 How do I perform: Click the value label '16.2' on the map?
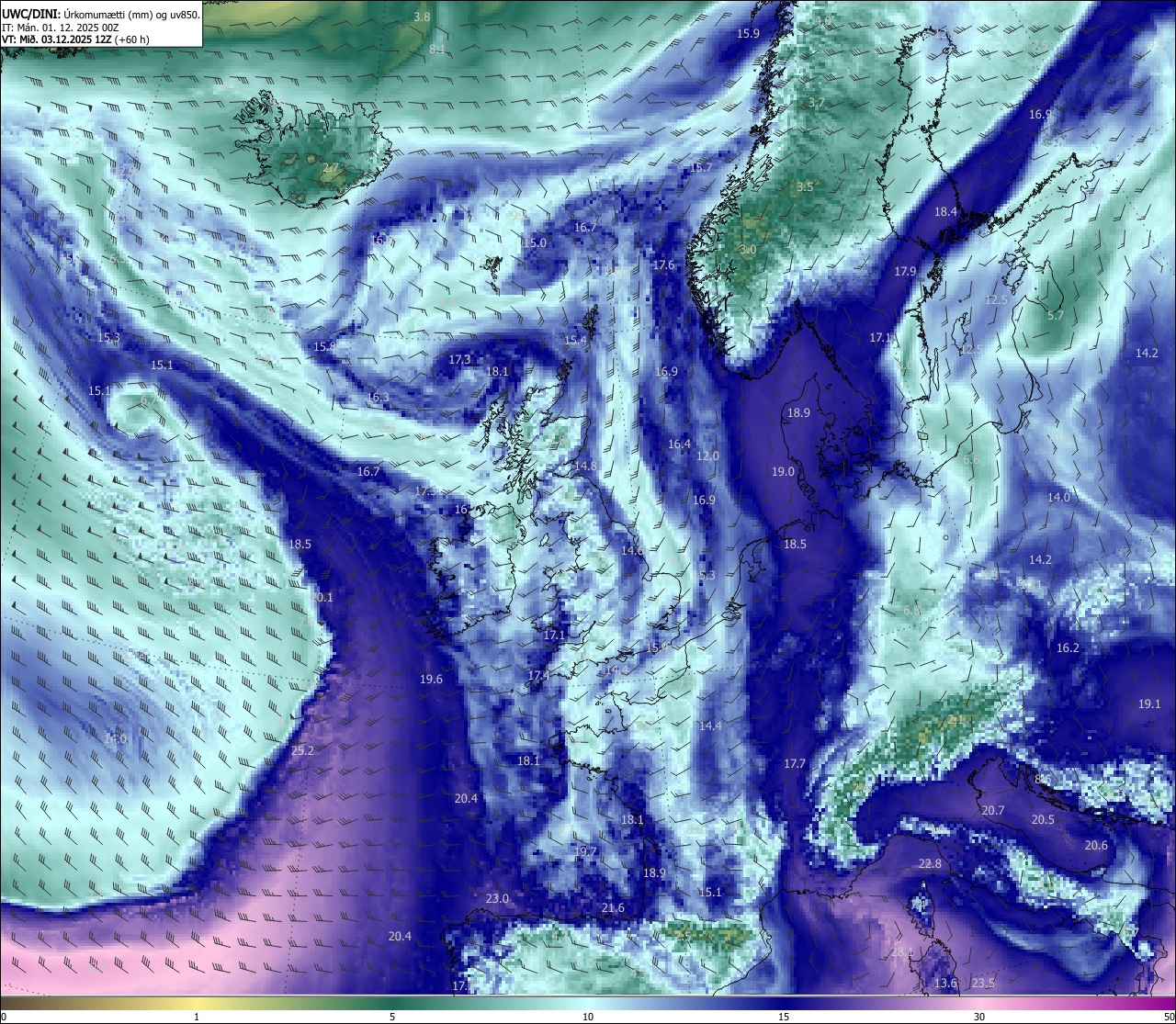(1068, 648)
